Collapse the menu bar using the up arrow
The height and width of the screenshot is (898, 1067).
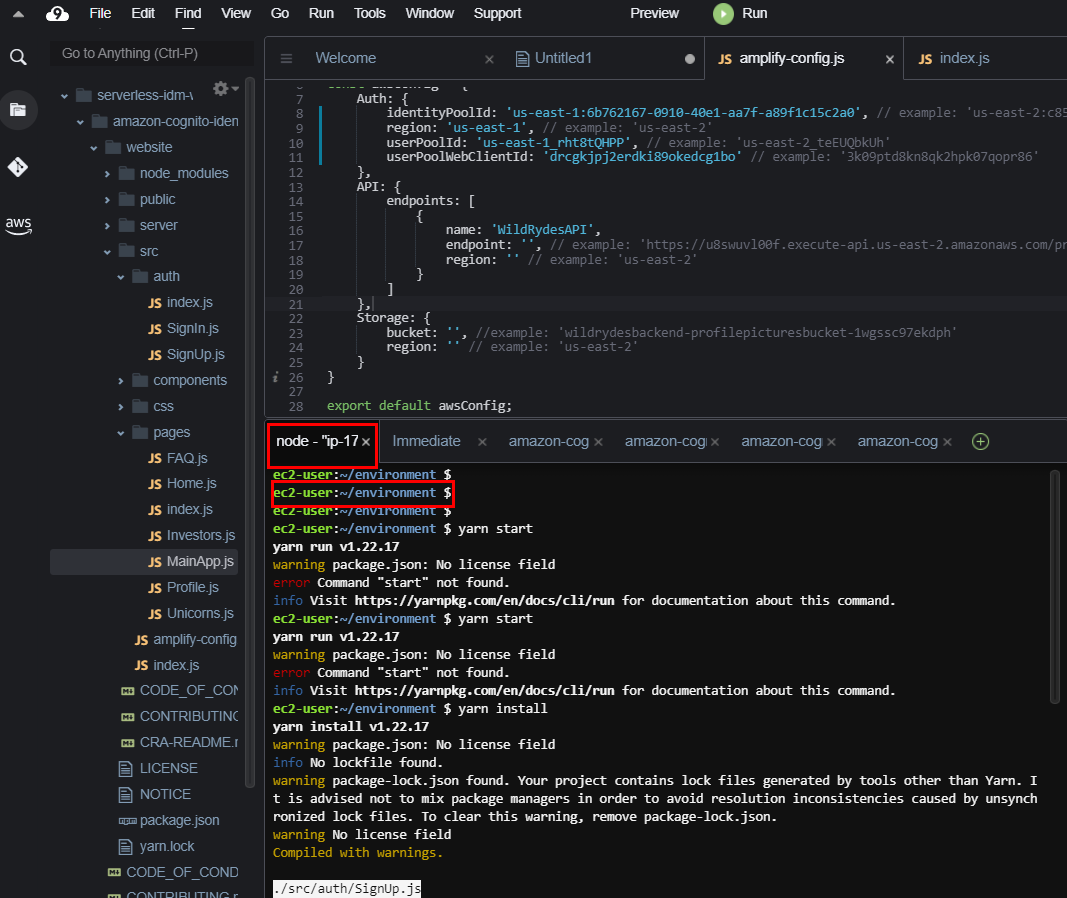(x=18, y=14)
